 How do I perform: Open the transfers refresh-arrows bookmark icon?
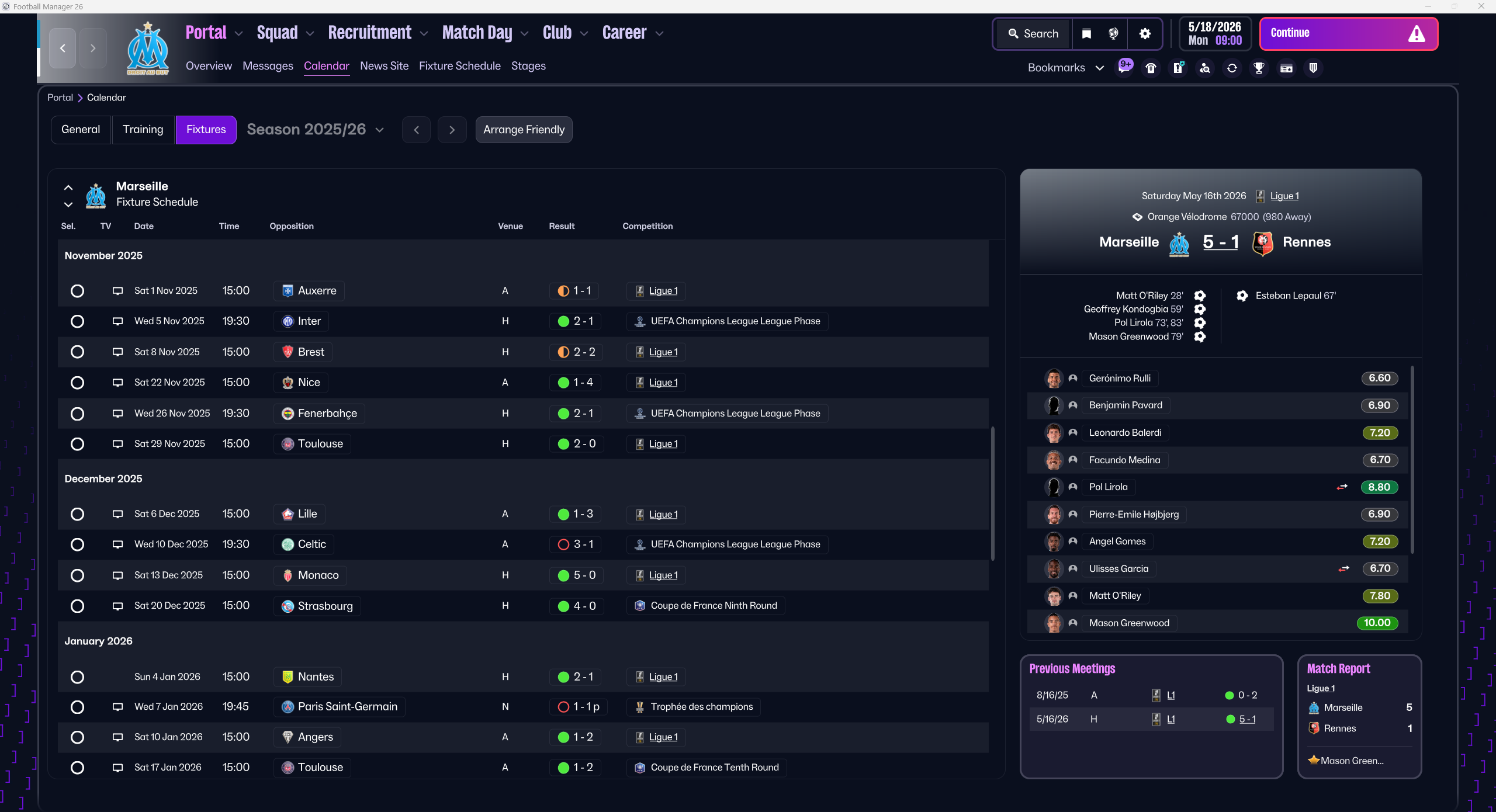click(x=1232, y=68)
